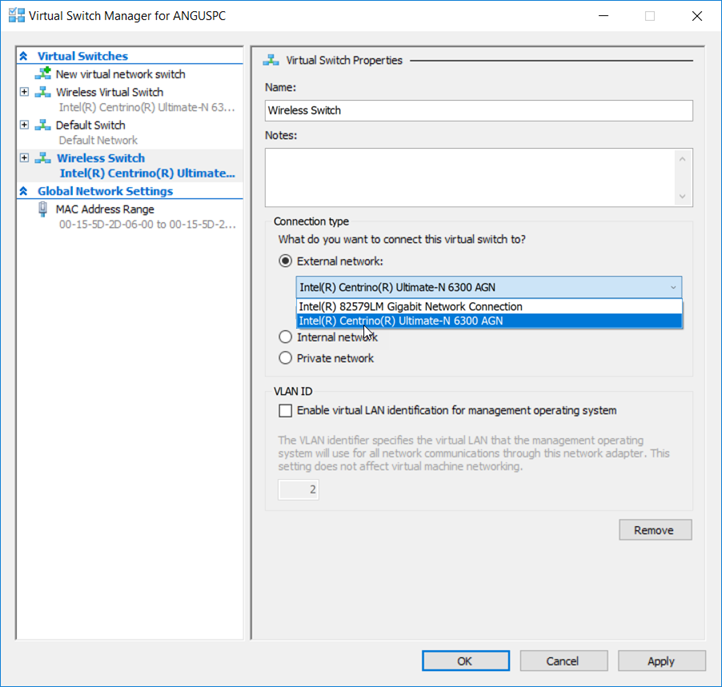
Task: Select the Wireless Switch entry
Action: (x=101, y=158)
